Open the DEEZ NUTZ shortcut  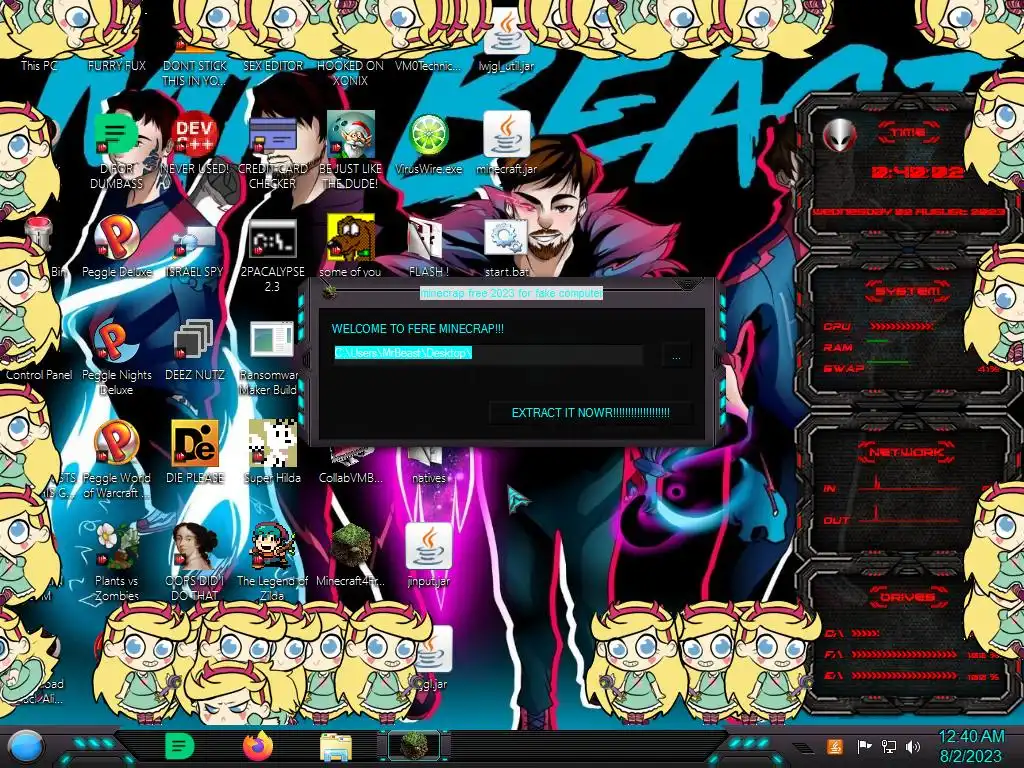coord(194,341)
